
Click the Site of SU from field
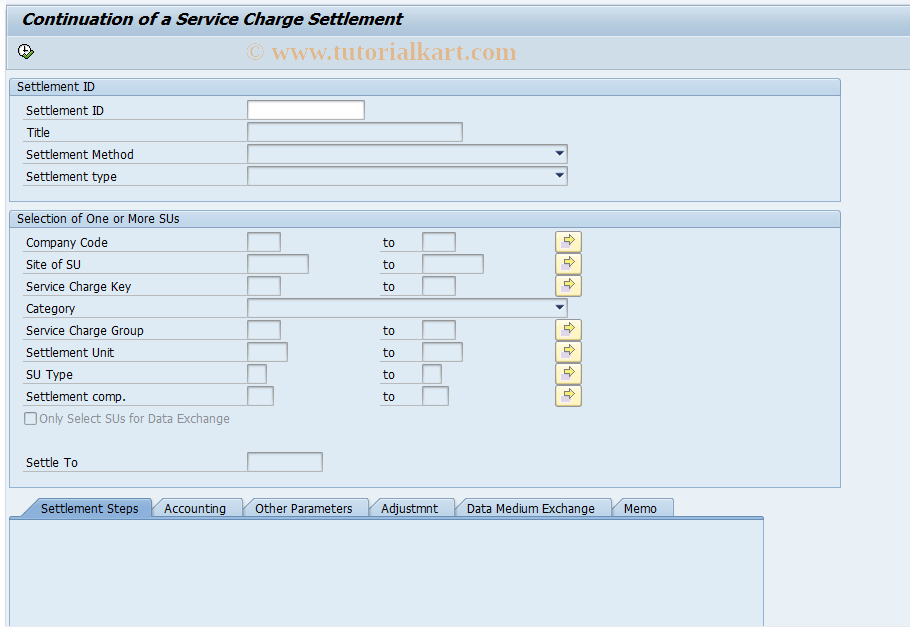coord(278,264)
